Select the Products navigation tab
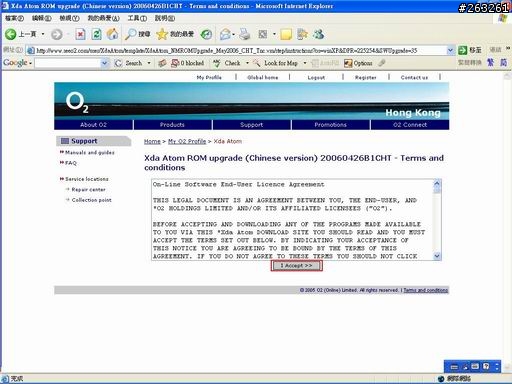The height and width of the screenshot is (384, 512). 172,125
